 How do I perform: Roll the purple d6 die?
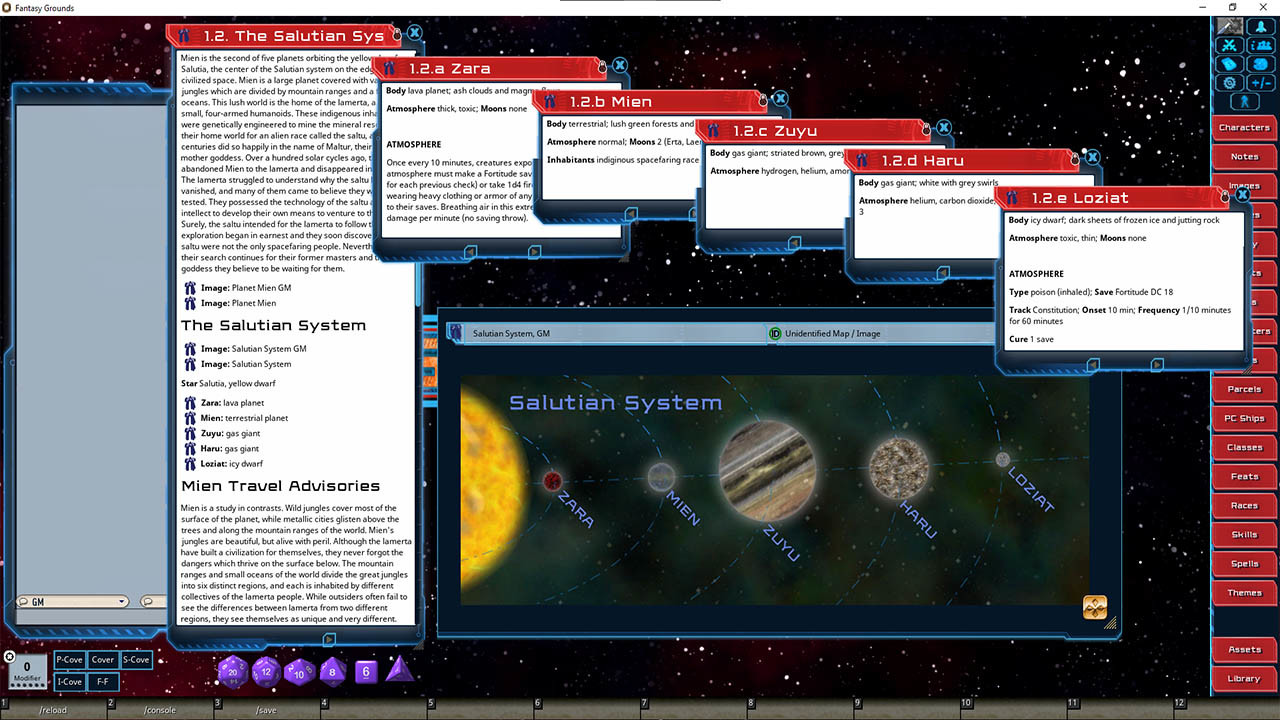(366, 671)
